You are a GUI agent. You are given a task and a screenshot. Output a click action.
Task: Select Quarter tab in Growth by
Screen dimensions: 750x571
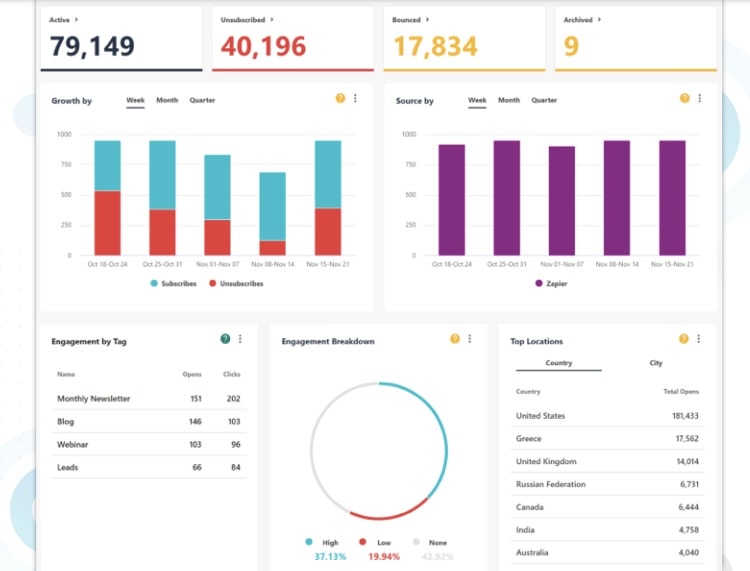tap(202, 100)
